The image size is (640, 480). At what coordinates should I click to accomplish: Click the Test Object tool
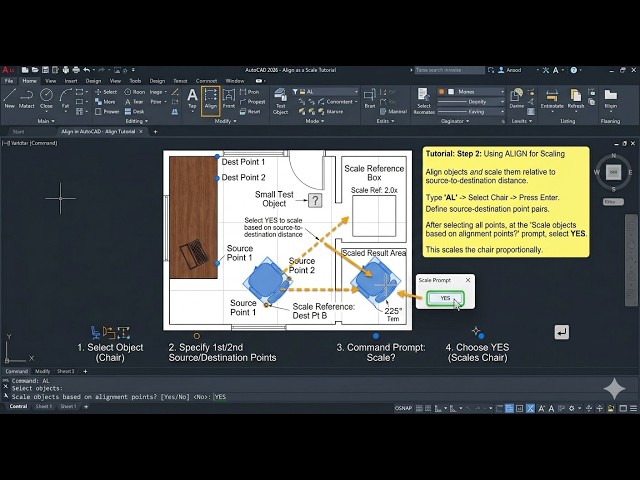point(280,101)
